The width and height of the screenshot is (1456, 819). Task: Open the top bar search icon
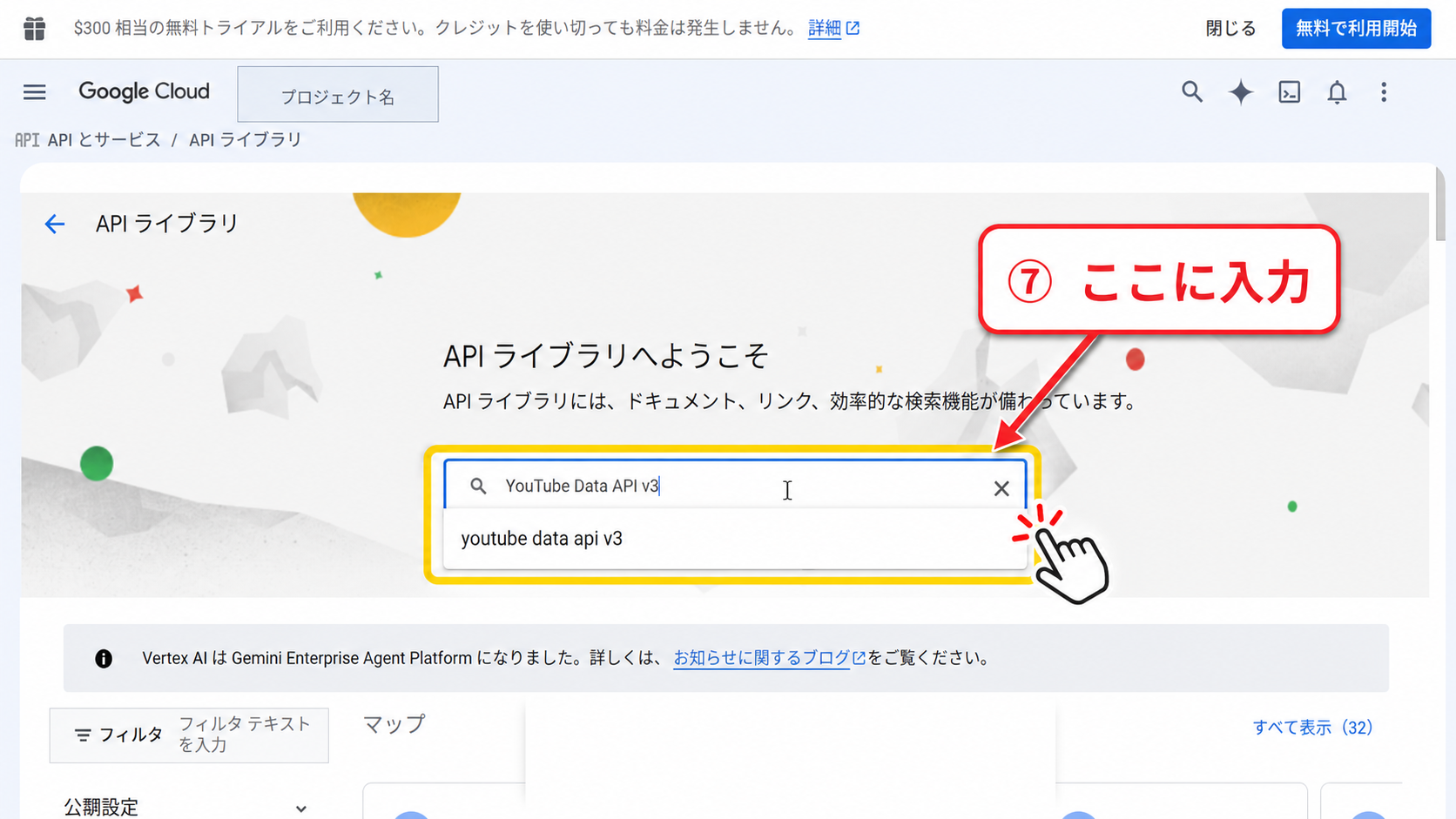1192,91
